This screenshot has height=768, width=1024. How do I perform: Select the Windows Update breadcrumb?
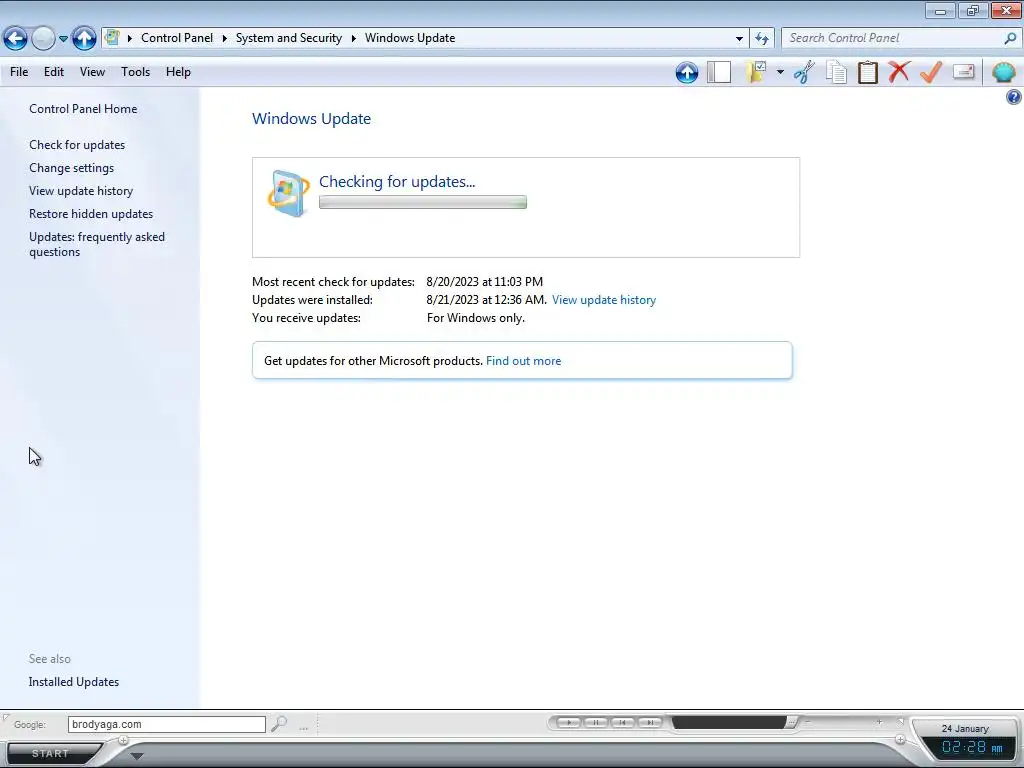(410, 38)
